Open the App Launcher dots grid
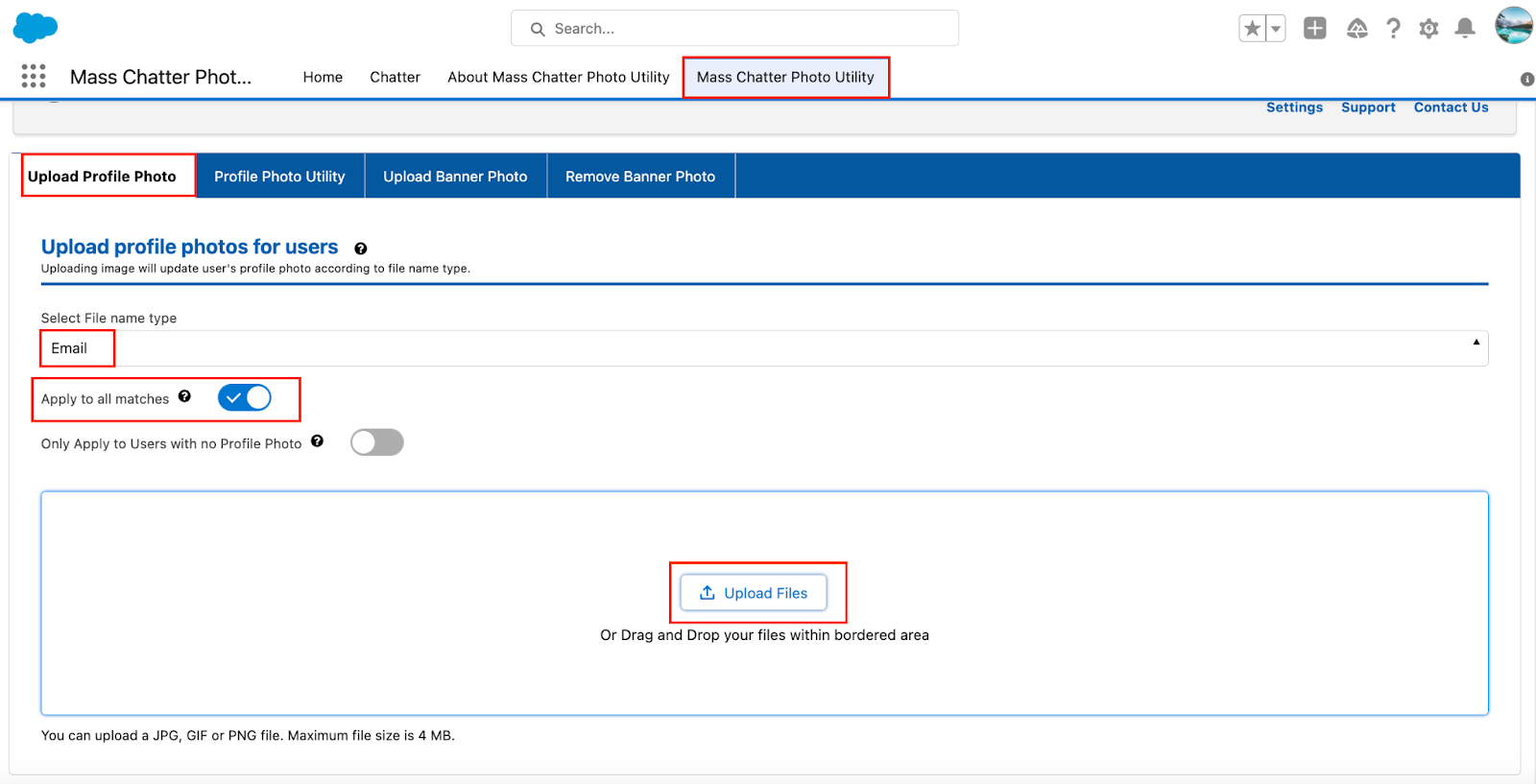Image resolution: width=1536 pixels, height=784 pixels. 34,76
